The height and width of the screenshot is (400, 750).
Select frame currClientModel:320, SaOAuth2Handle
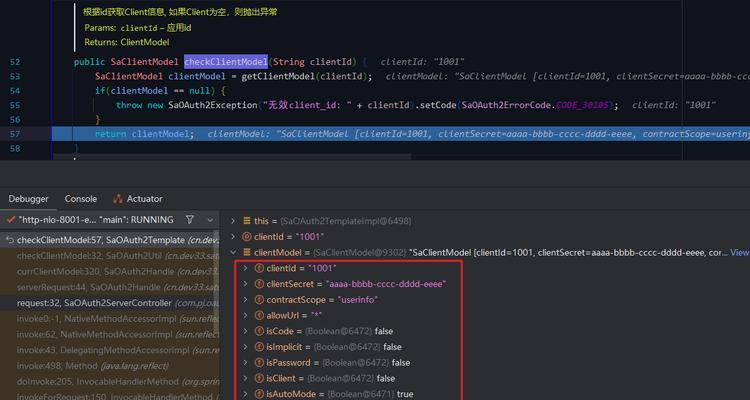click(110, 271)
